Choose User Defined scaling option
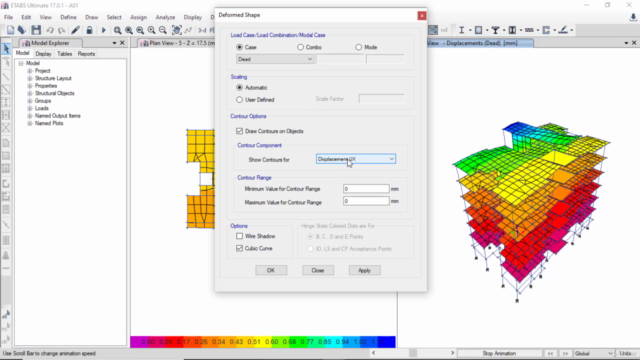Screen dimensions: 640x360 240,100
